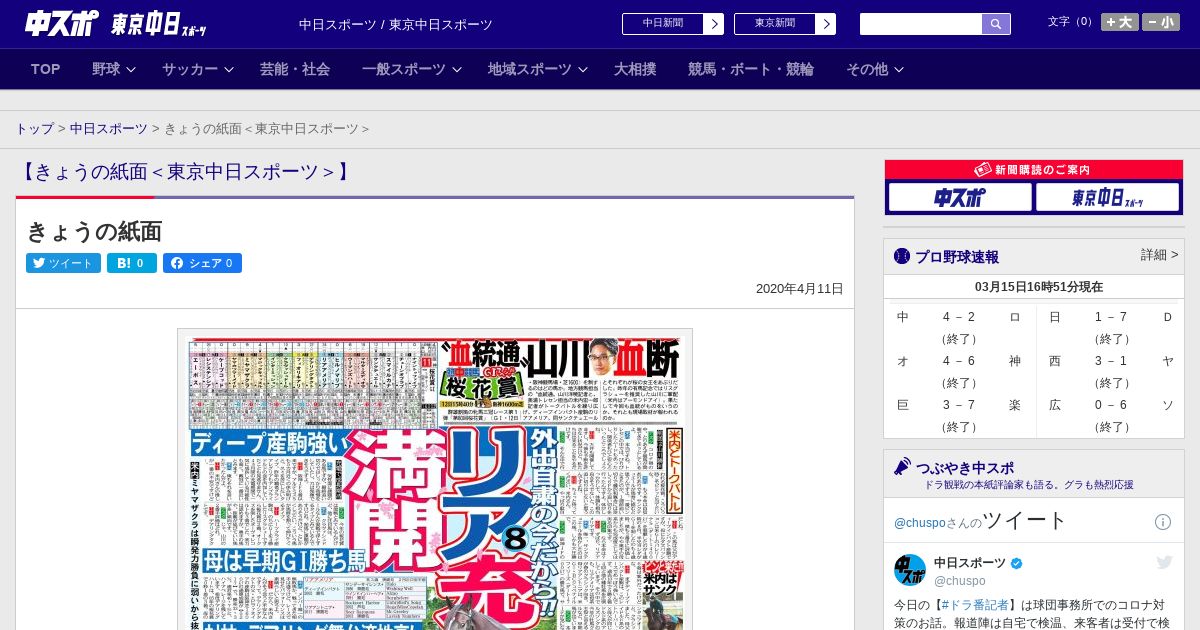1200x630 pixels.
Task: Click the Hatena B! bookmark button
Action: click(x=132, y=263)
